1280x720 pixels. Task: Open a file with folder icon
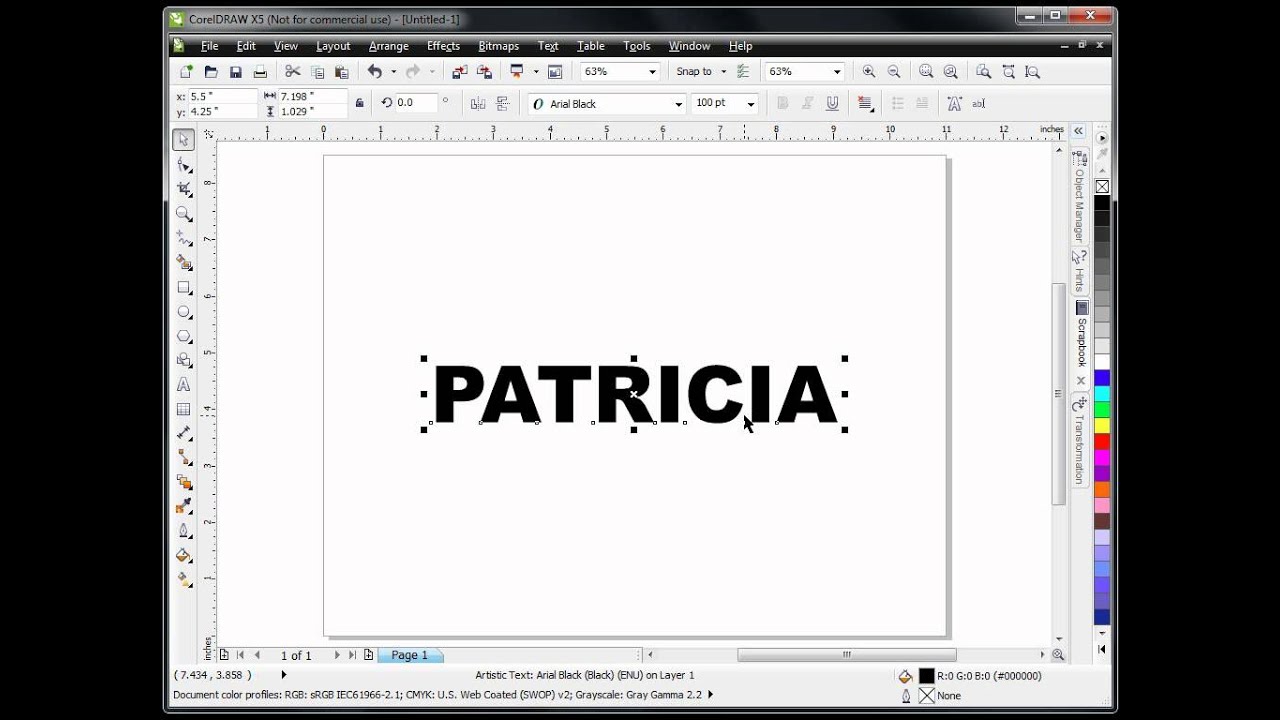pyautogui.click(x=211, y=72)
